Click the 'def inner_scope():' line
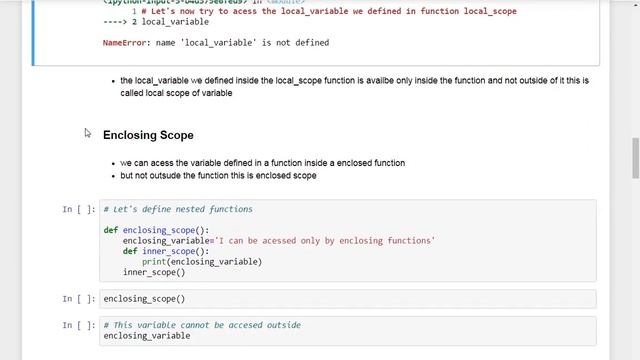Screen dimensions: 640x360 [x=166, y=251]
